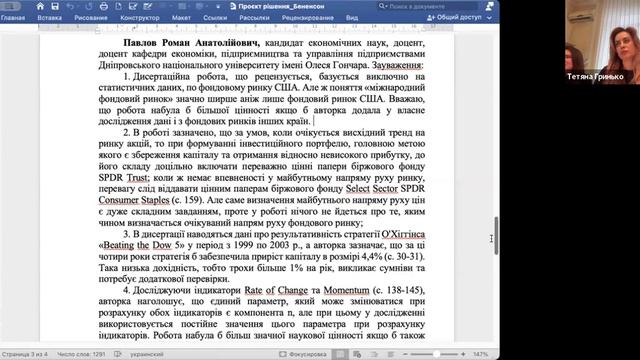Click the underlined word Зауваження
The image size is (640, 360).
pyautogui.click(x=397, y=65)
